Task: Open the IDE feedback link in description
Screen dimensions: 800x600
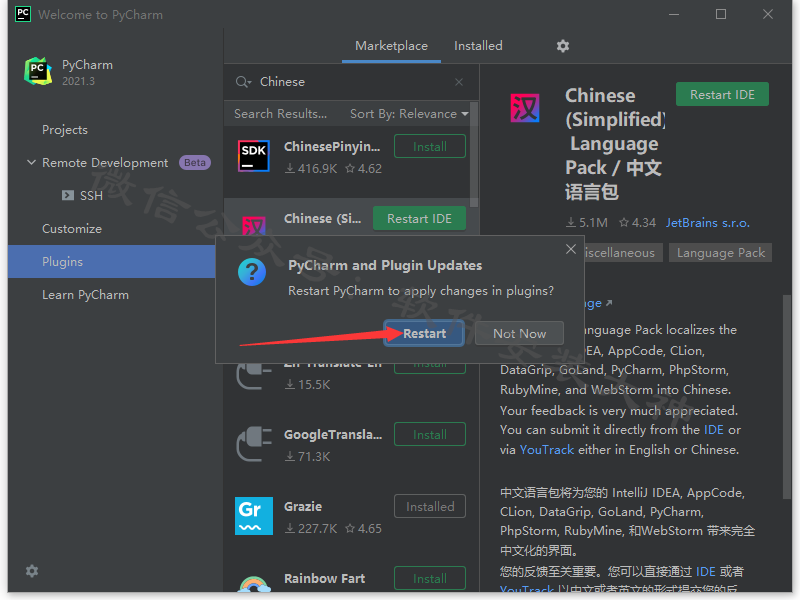Action: click(713, 430)
